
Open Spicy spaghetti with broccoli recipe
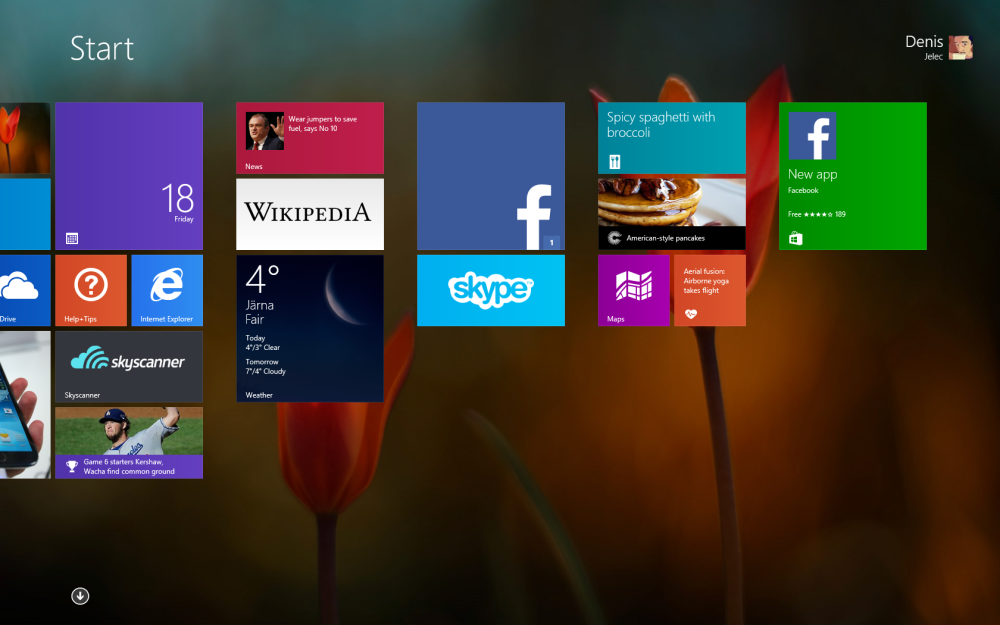pyautogui.click(x=671, y=138)
